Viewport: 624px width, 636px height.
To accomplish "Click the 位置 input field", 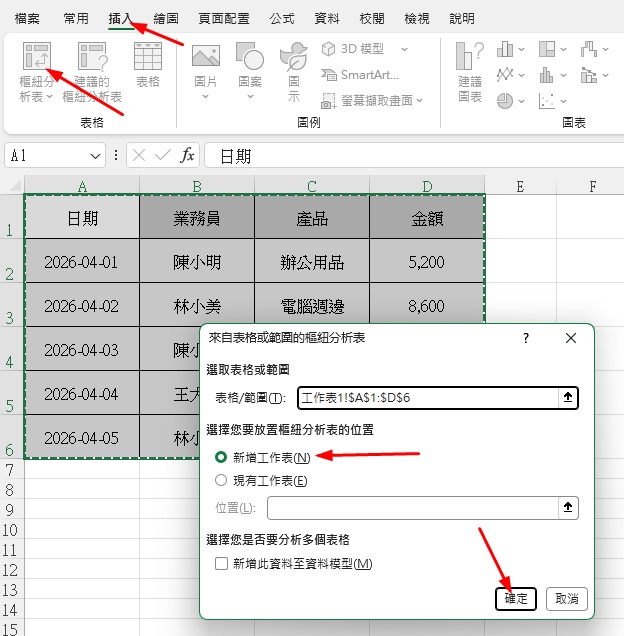I will click(x=413, y=507).
